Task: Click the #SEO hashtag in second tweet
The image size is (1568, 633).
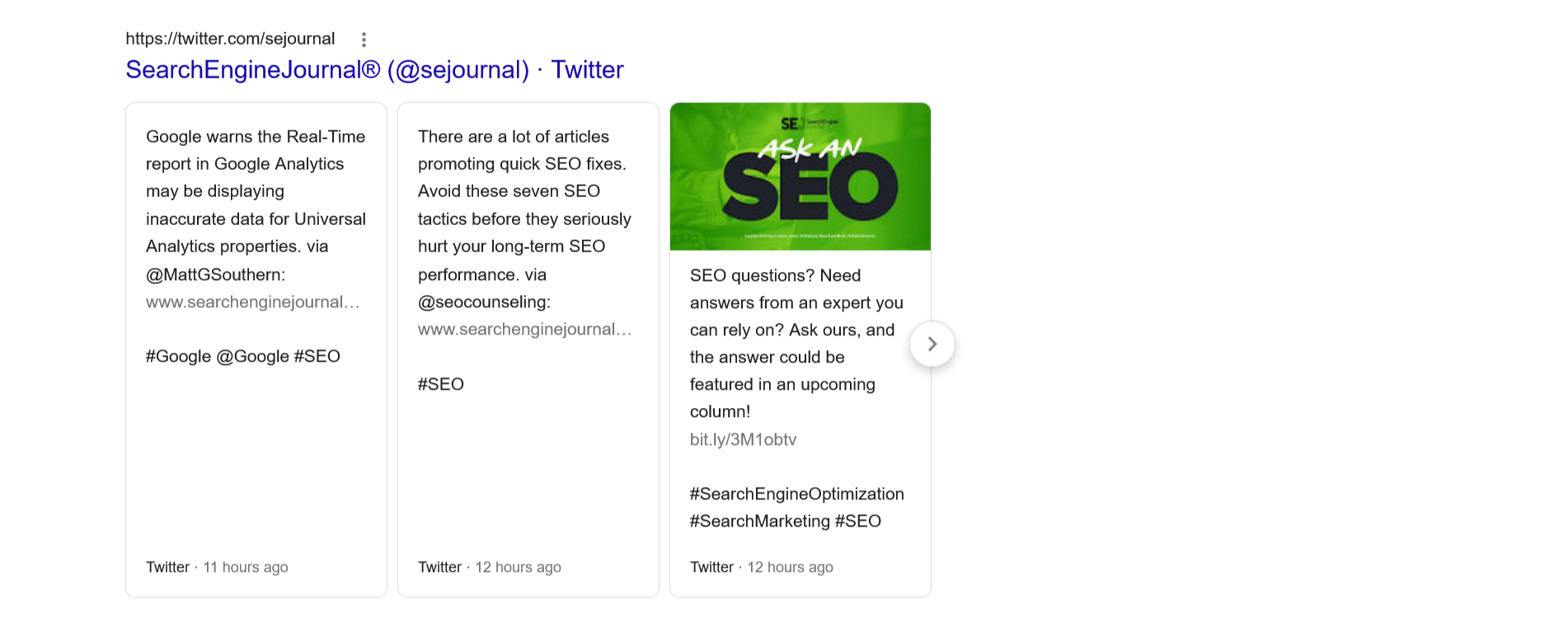Action: pyautogui.click(x=440, y=383)
